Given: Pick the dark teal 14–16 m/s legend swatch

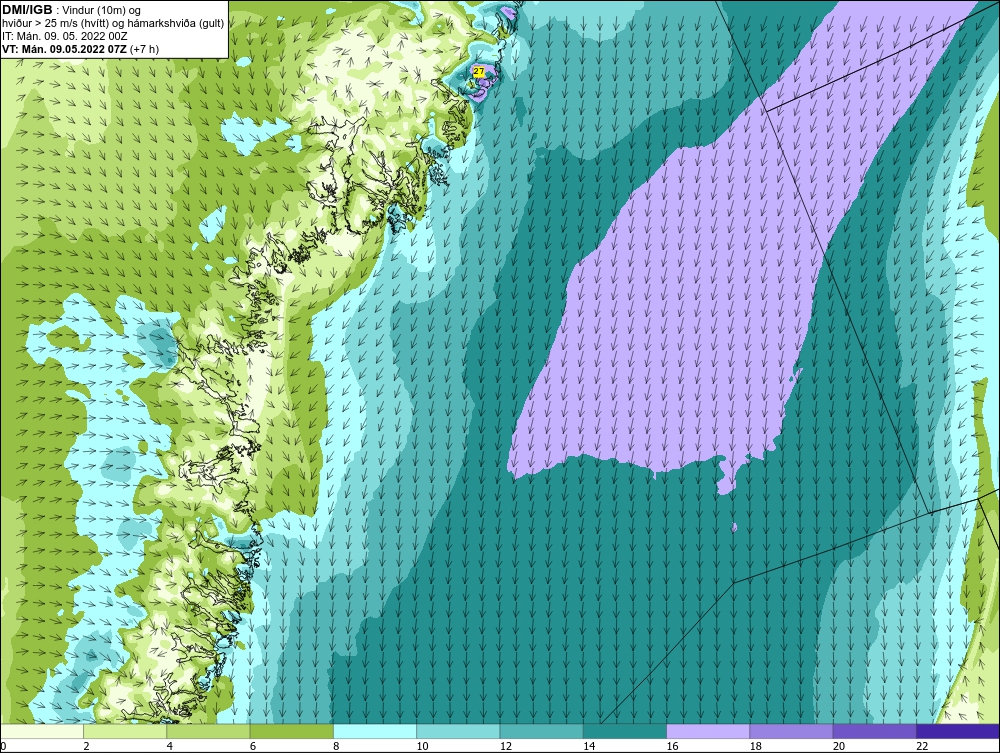Looking at the screenshot, I should click(x=625, y=731).
